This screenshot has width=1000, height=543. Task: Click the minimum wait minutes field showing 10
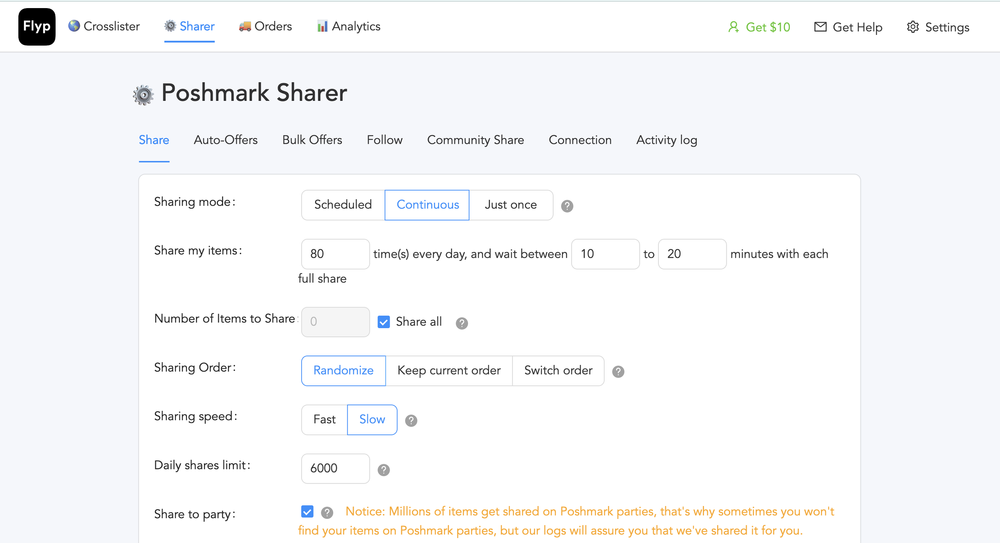pos(605,254)
